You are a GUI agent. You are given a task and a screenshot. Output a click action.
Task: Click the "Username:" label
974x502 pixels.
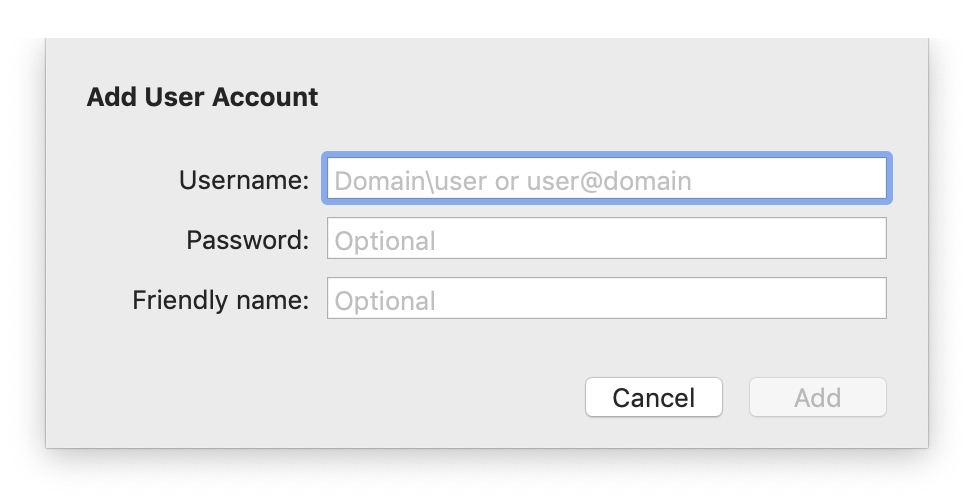244,180
